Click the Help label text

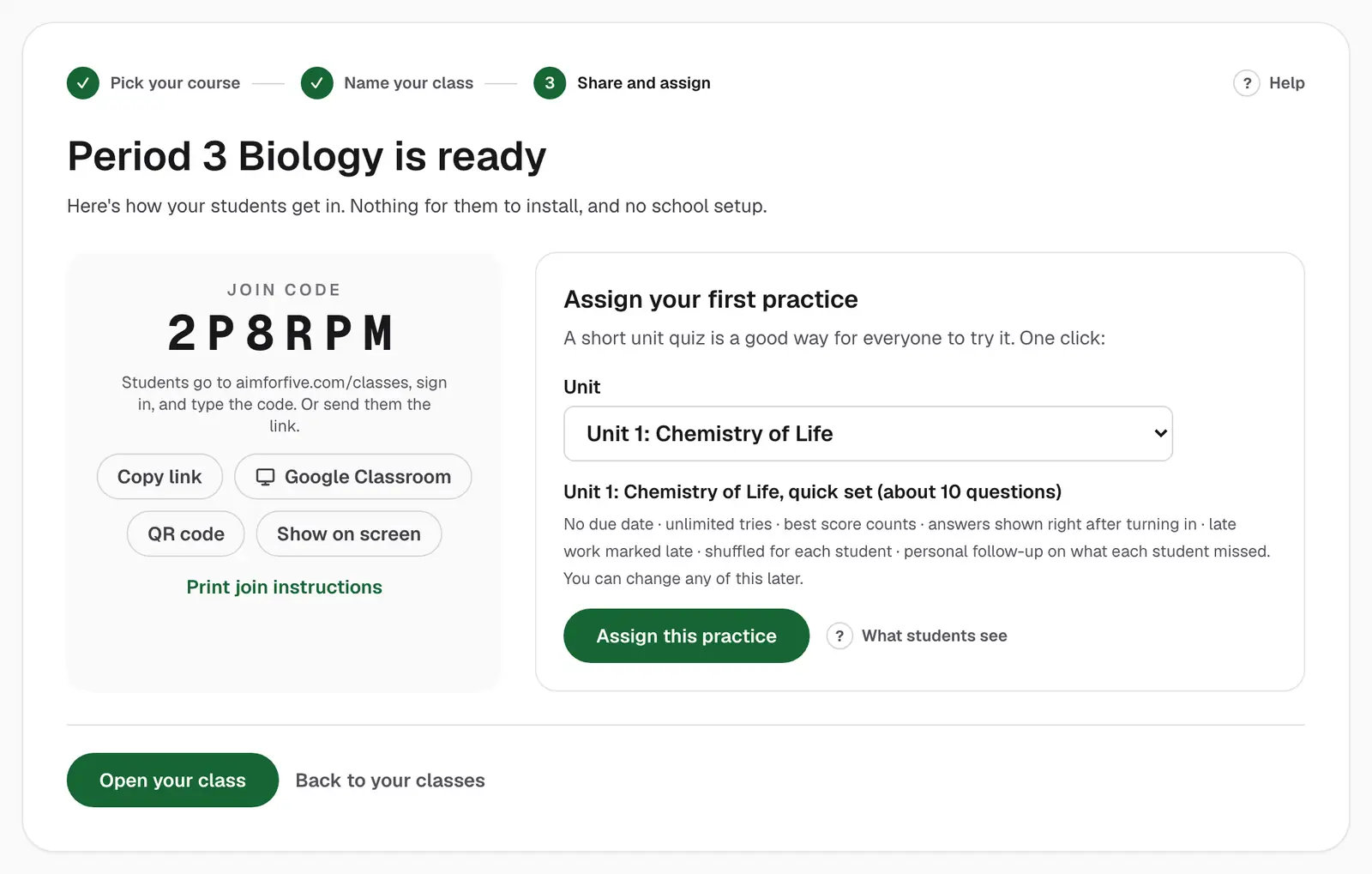[x=1287, y=83]
